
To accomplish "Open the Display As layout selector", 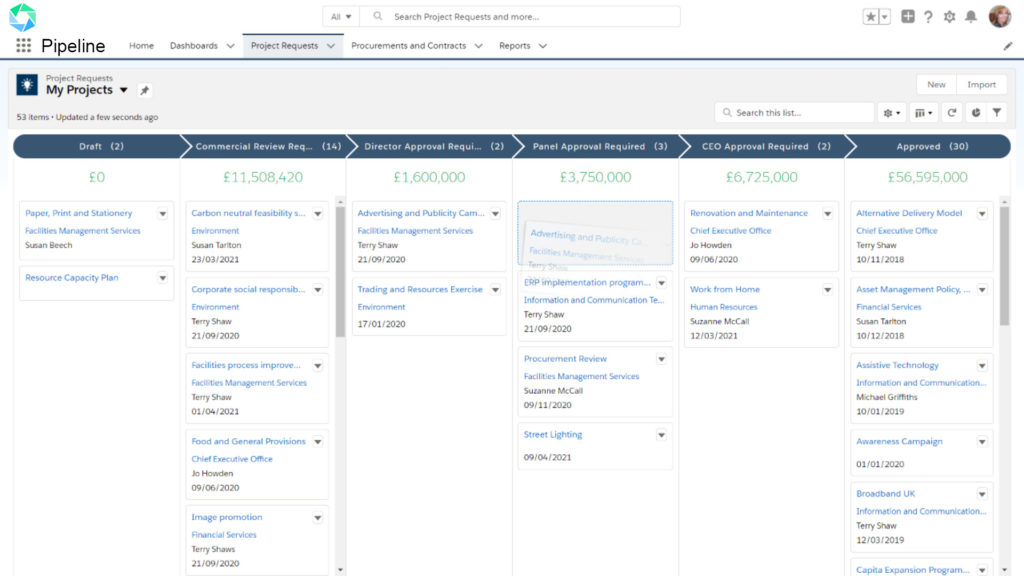I will tap(922, 112).
